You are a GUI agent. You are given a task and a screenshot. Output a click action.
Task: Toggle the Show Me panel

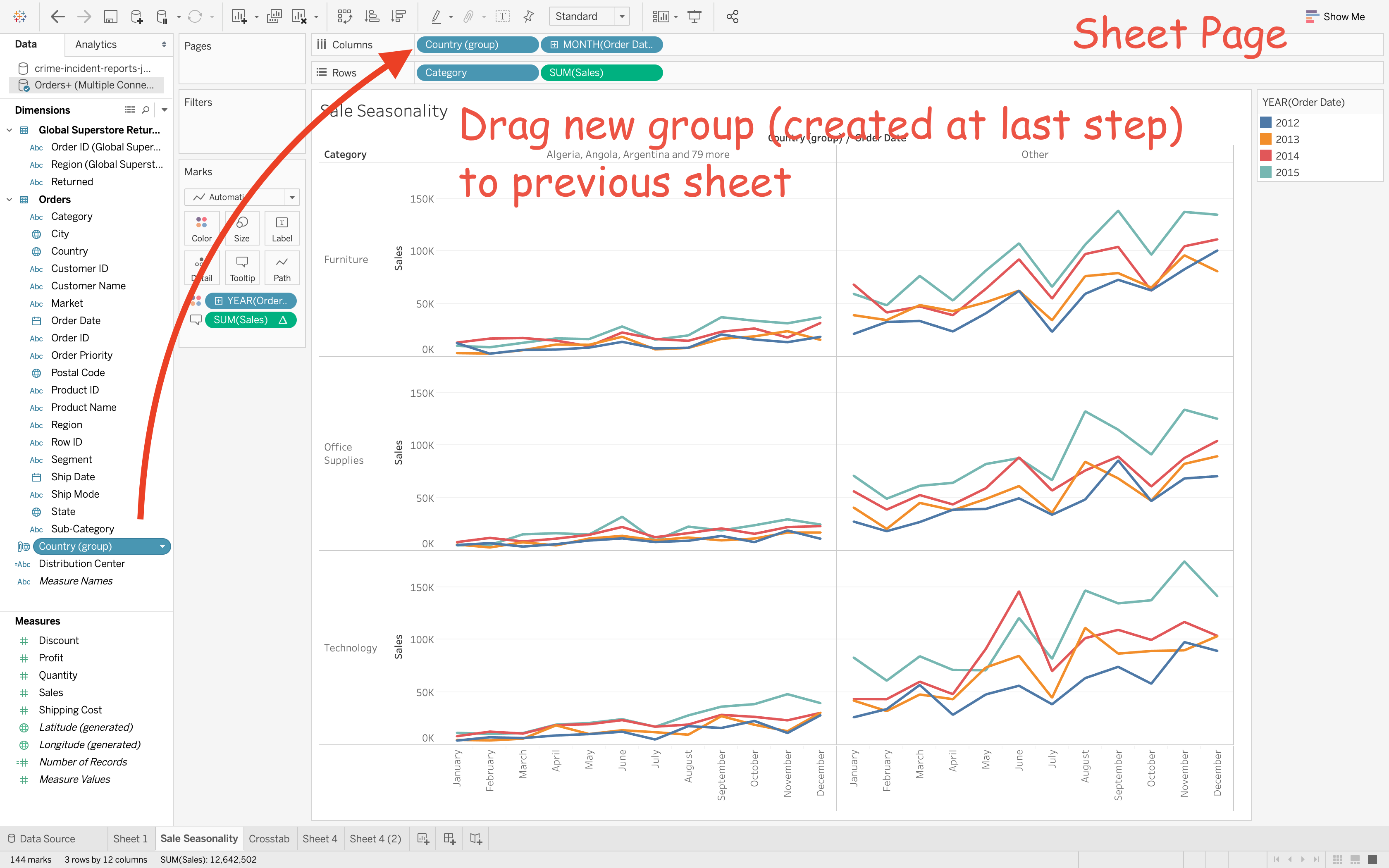[x=1335, y=17]
